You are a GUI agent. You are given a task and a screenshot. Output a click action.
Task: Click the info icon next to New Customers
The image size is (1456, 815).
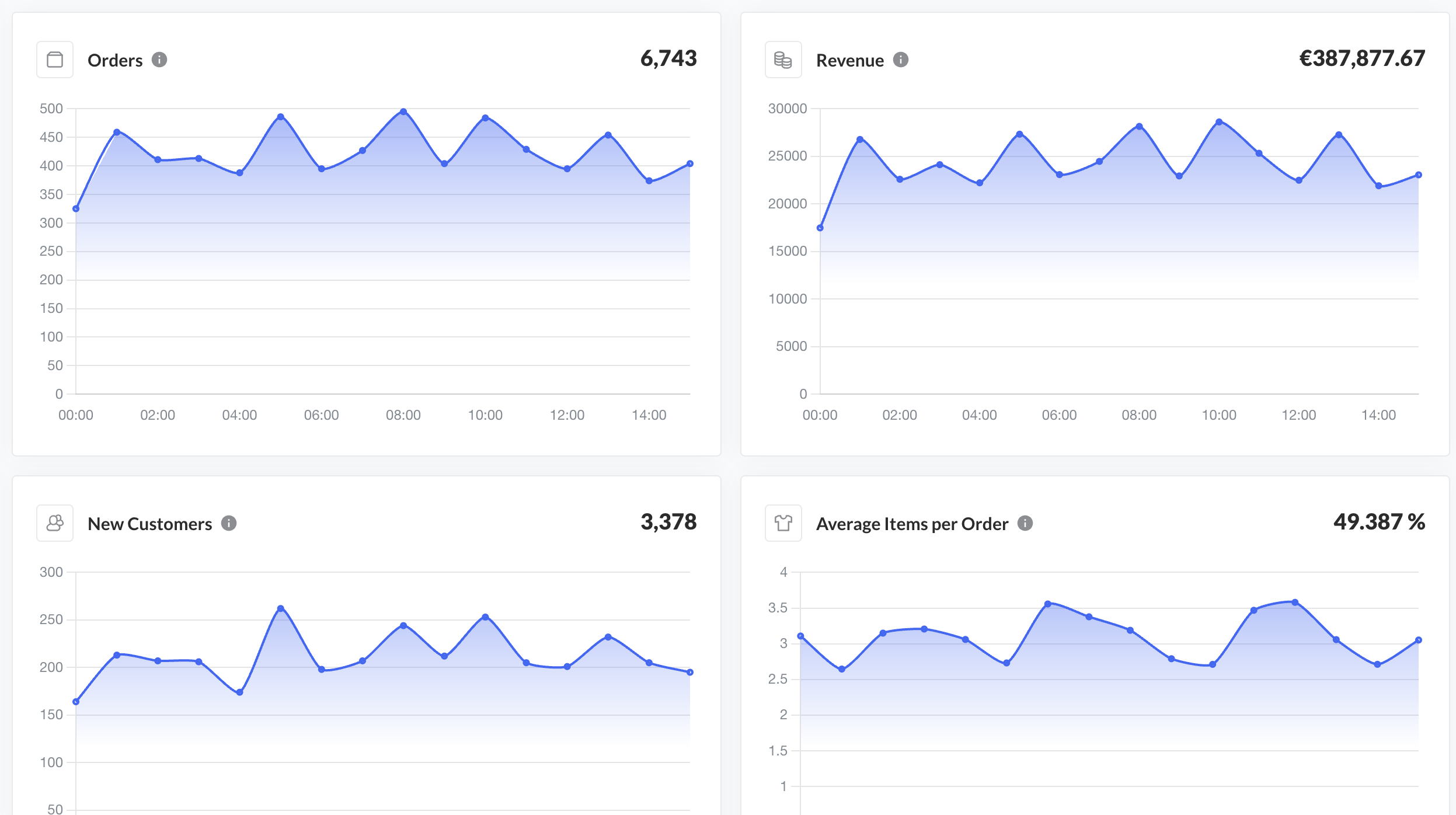pyautogui.click(x=229, y=523)
